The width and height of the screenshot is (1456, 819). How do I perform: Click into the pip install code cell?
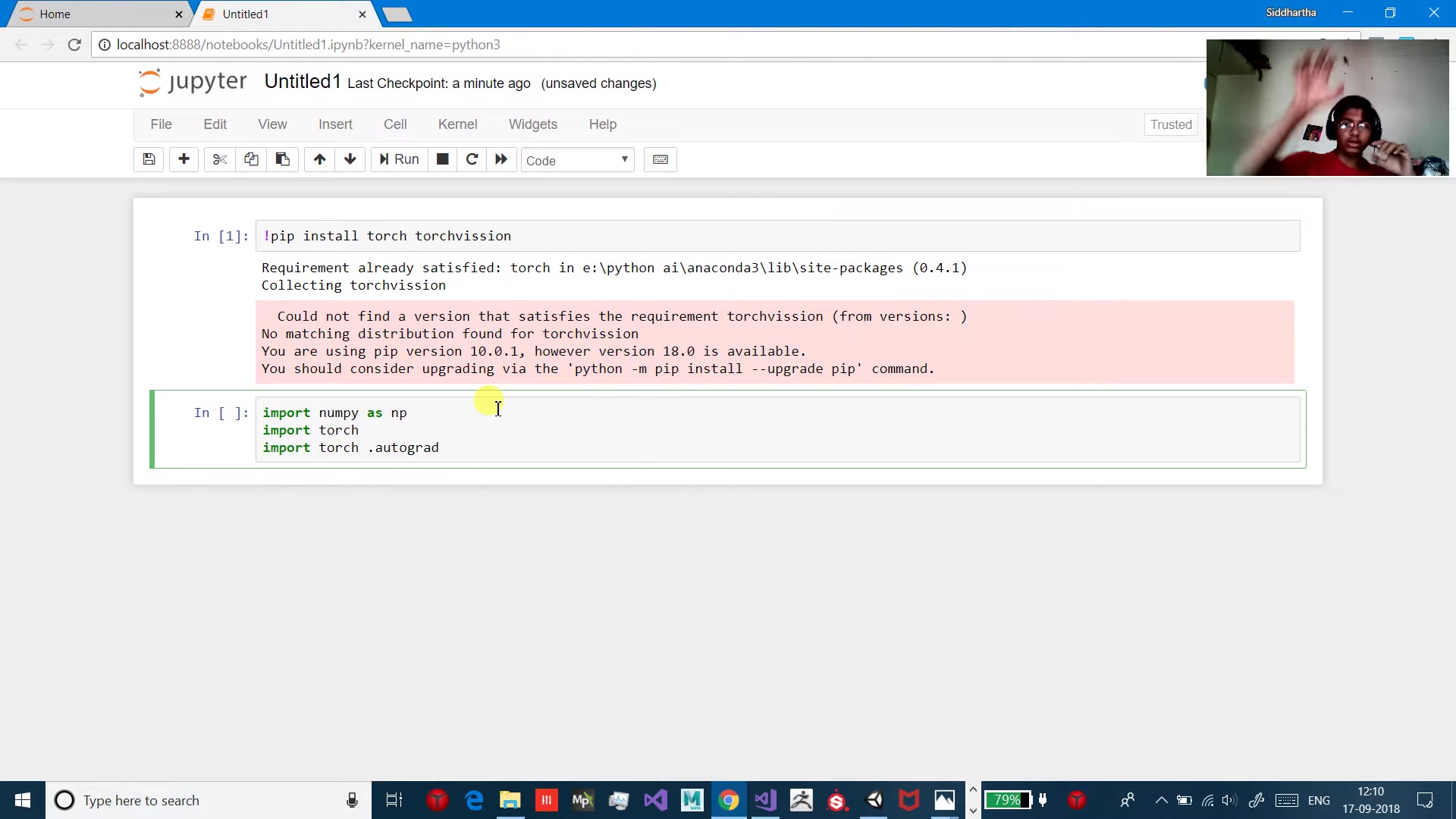(778, 236)
